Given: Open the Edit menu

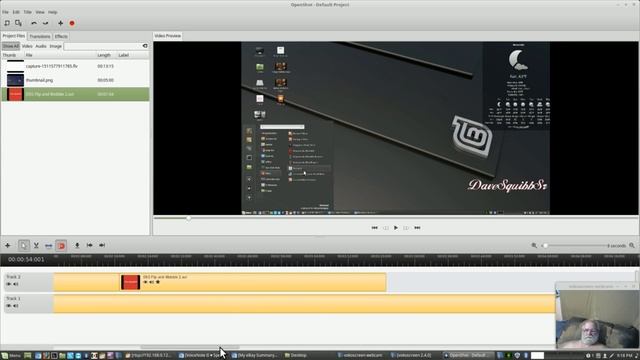Looking at the screenshot, I should 16,12.
